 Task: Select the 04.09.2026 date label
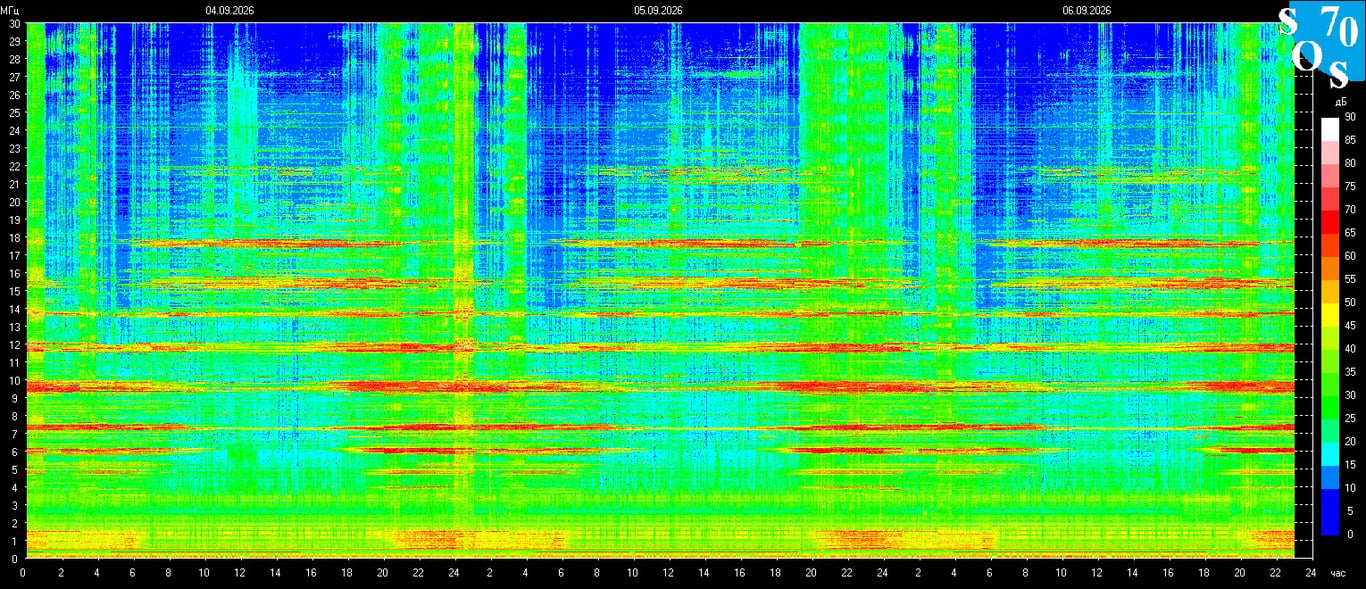click(230, 10)
